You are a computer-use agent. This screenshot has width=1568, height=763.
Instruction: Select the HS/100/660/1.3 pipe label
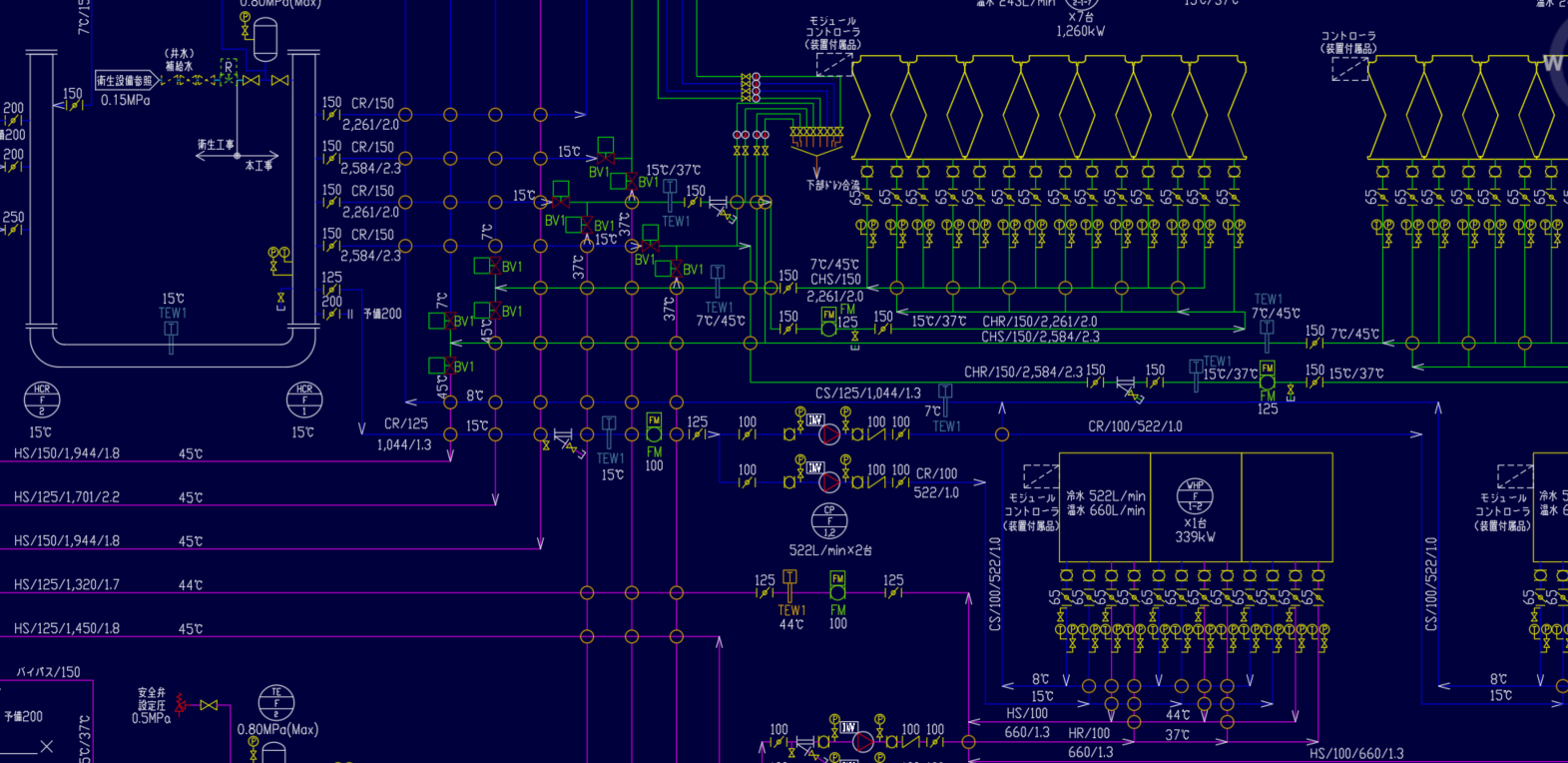point(1357,754)
